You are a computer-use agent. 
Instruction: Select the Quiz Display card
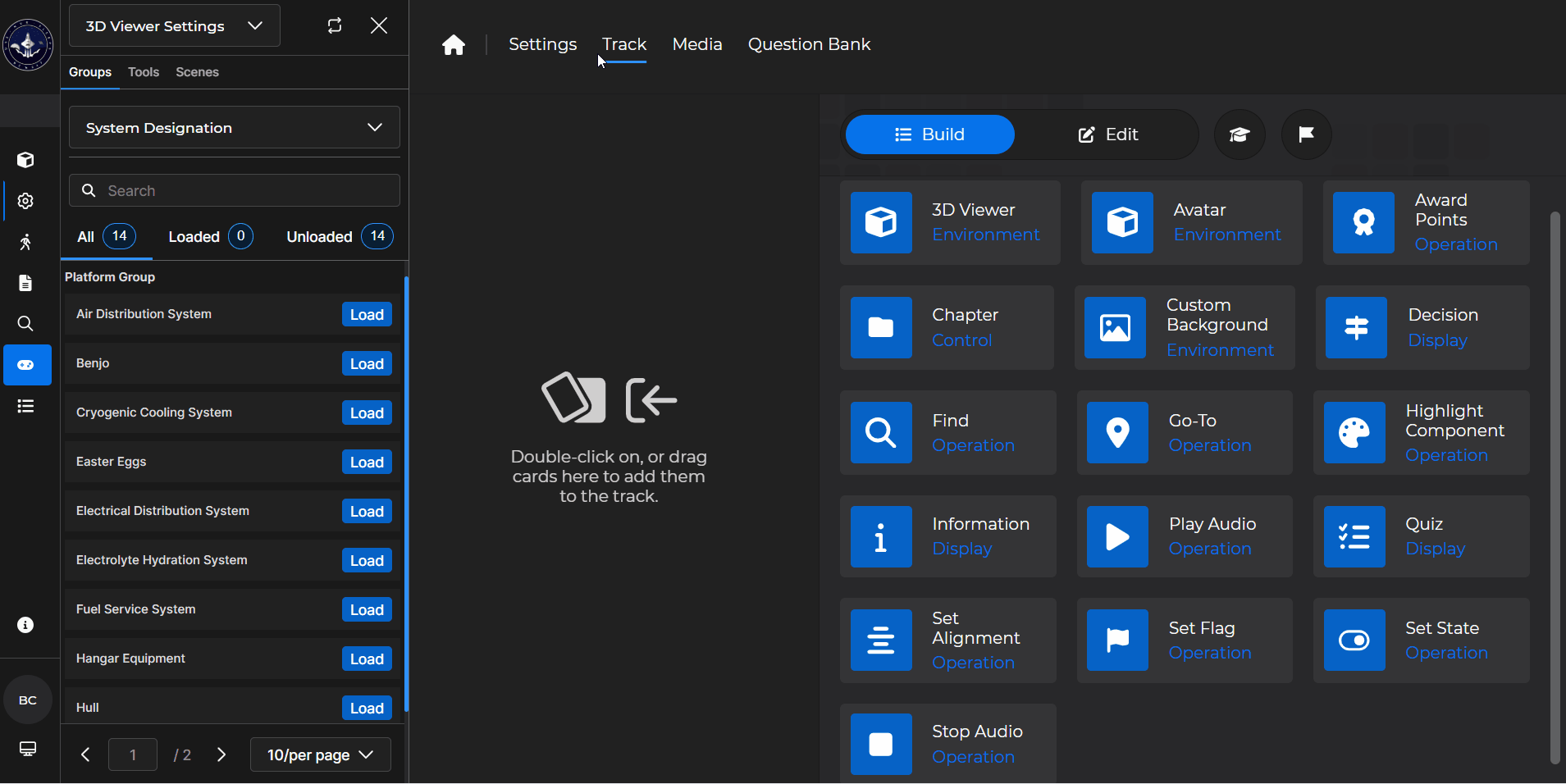pos(1421,536)
